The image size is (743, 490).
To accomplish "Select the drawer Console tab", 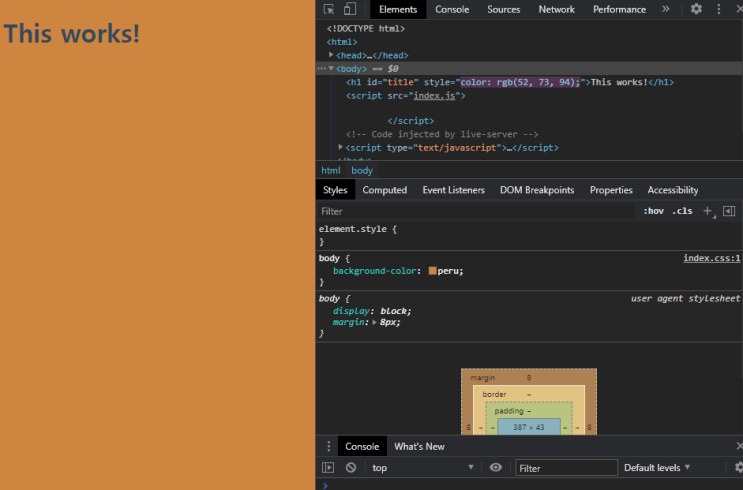I will (x=362, y=446).
